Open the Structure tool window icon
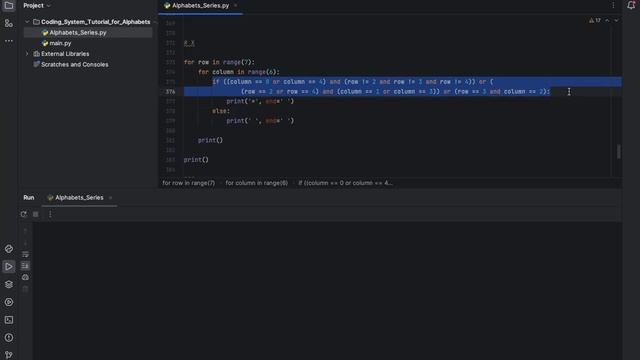Screen dimensions: 640x360 (9, 23)
